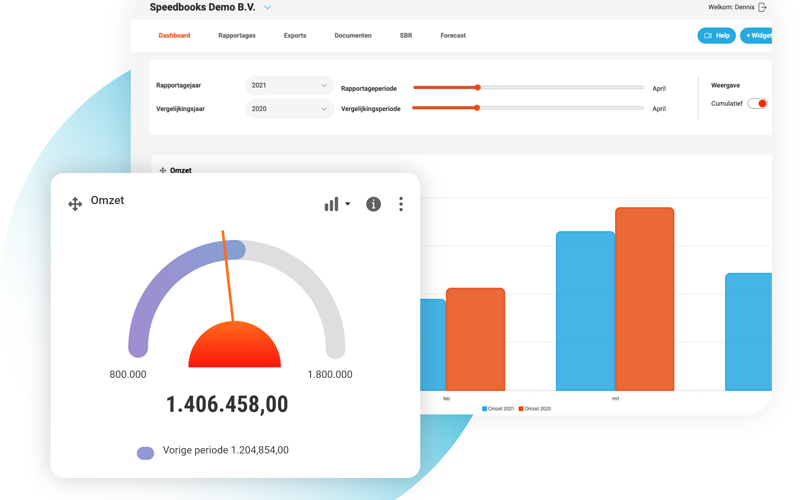Open the three-dot menu in the Omzet card
The width and height of the screenshot is (810, 500).
tap(401, 204)
